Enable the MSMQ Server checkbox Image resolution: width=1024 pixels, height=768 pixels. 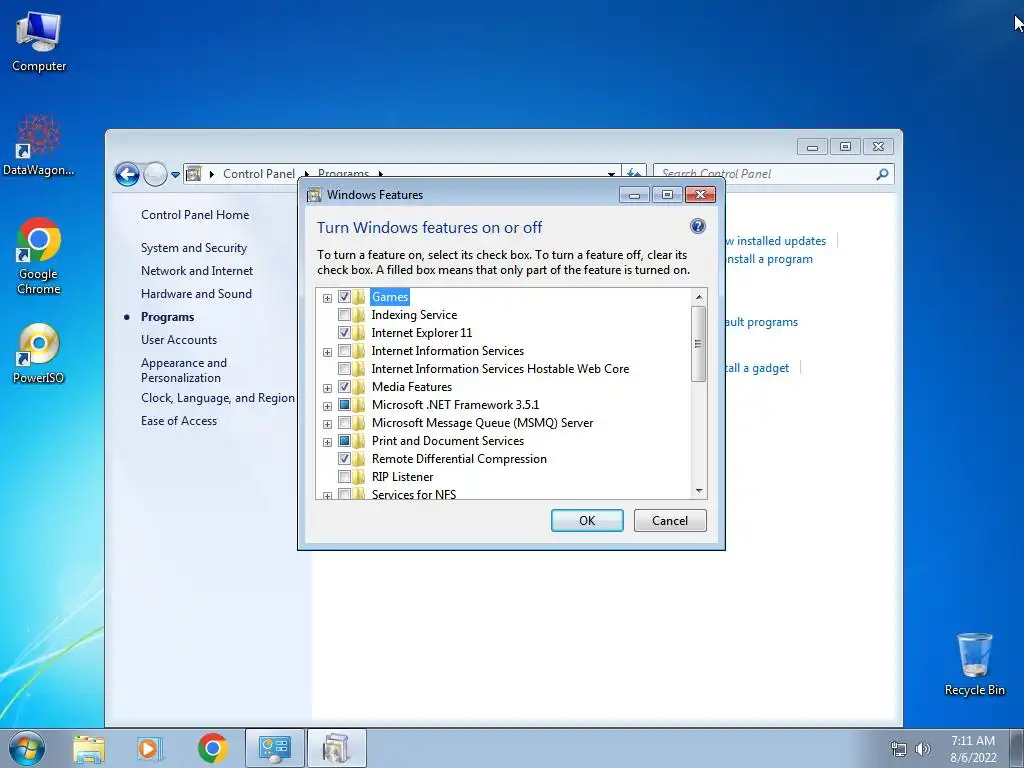click(x=344, y=423)
